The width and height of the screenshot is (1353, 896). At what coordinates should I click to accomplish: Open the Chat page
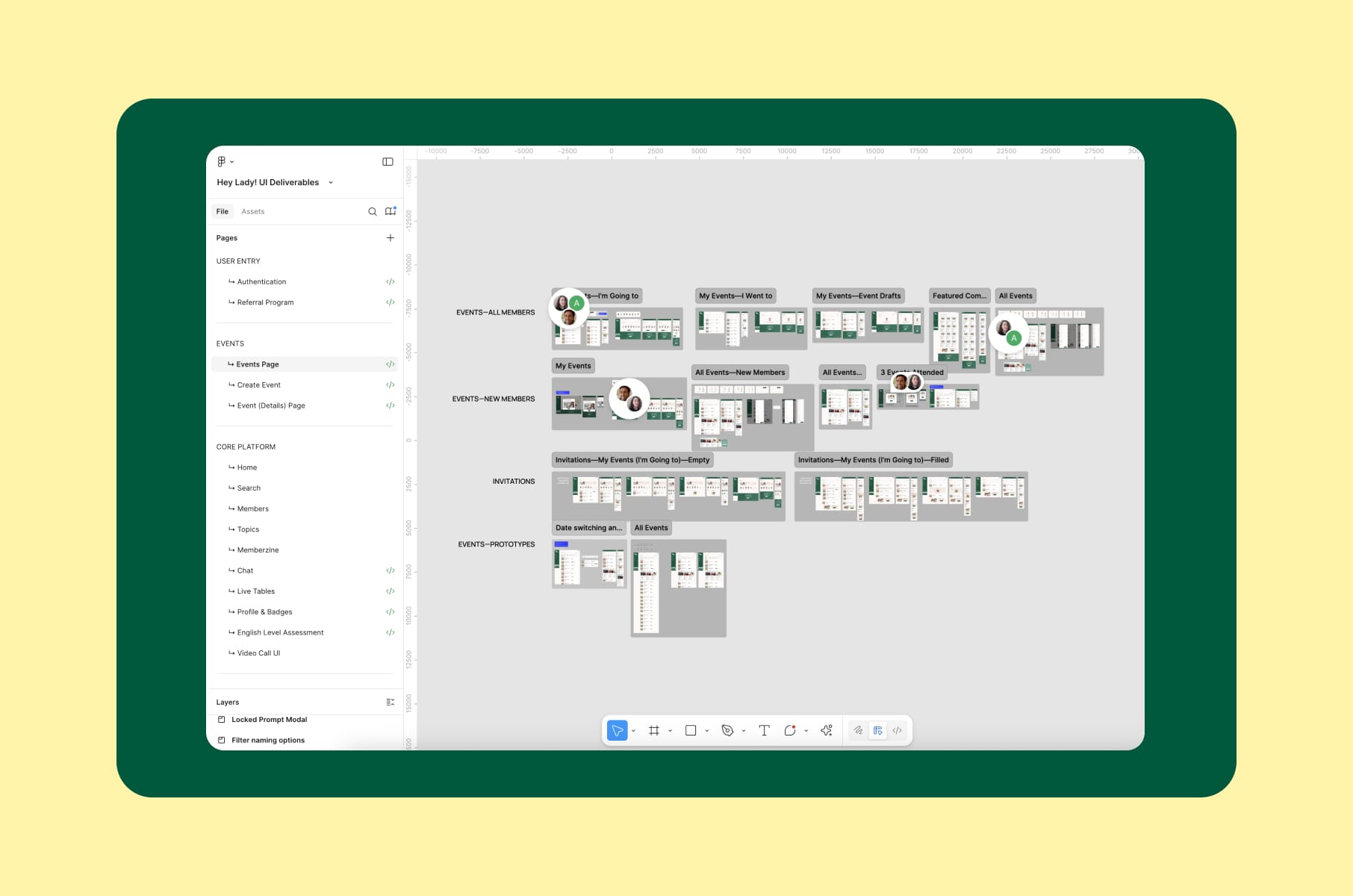point(245,570)
